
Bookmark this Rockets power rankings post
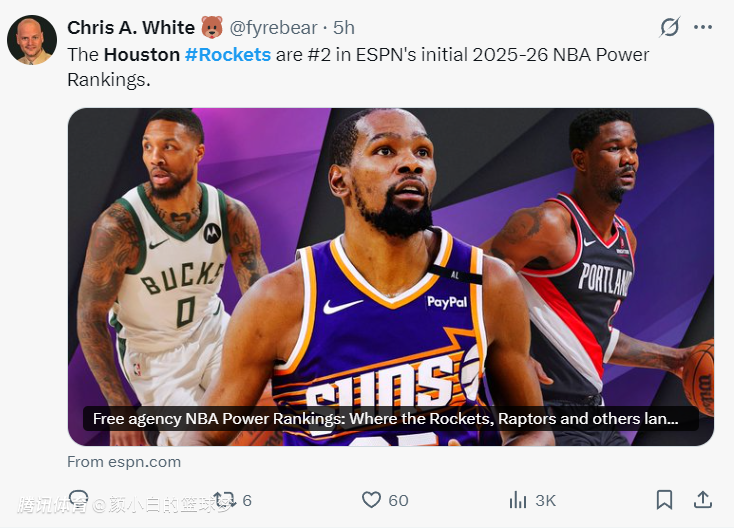click(664, 499)
